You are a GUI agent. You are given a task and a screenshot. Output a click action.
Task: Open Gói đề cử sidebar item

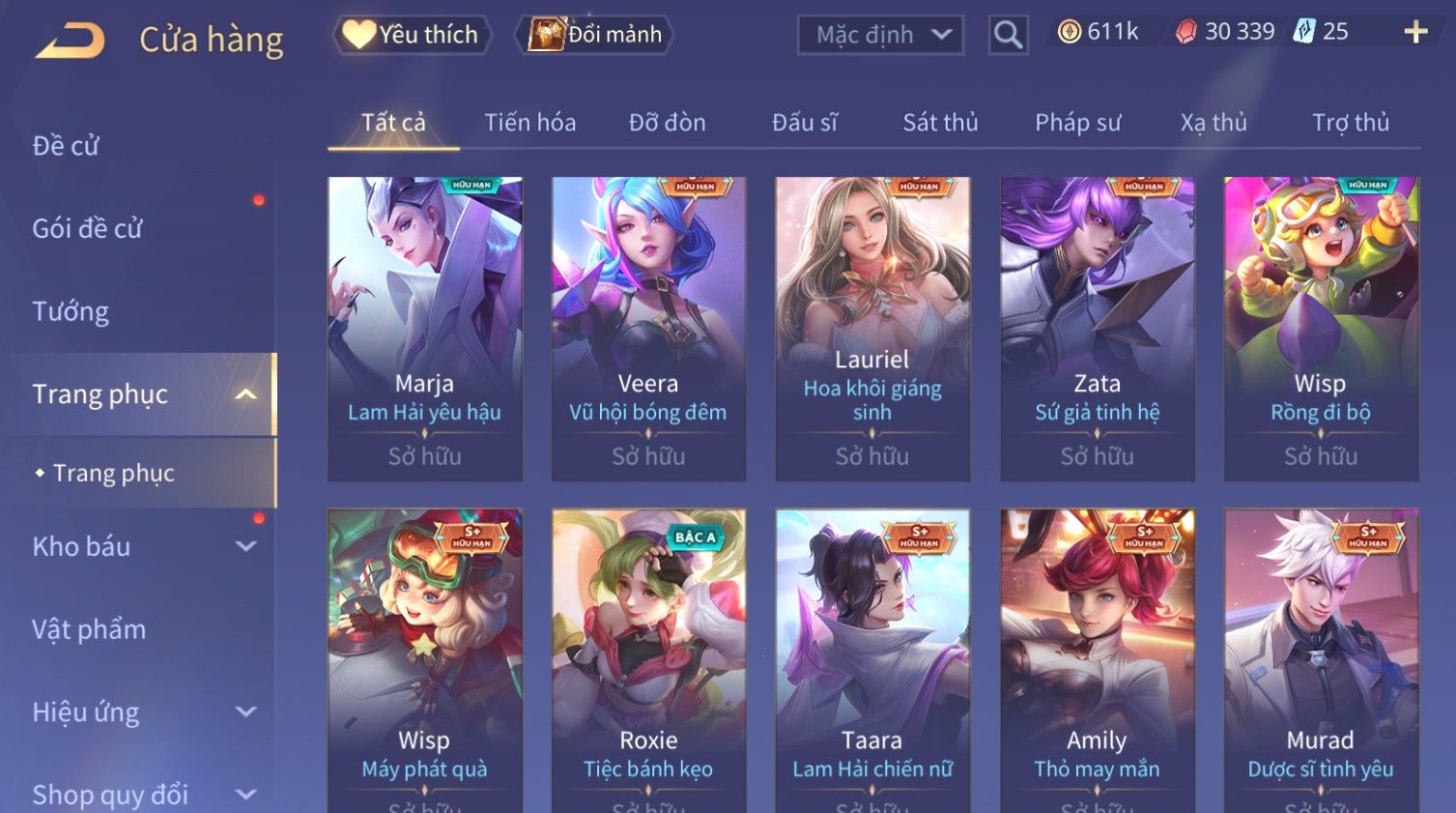tap(87, 228)
